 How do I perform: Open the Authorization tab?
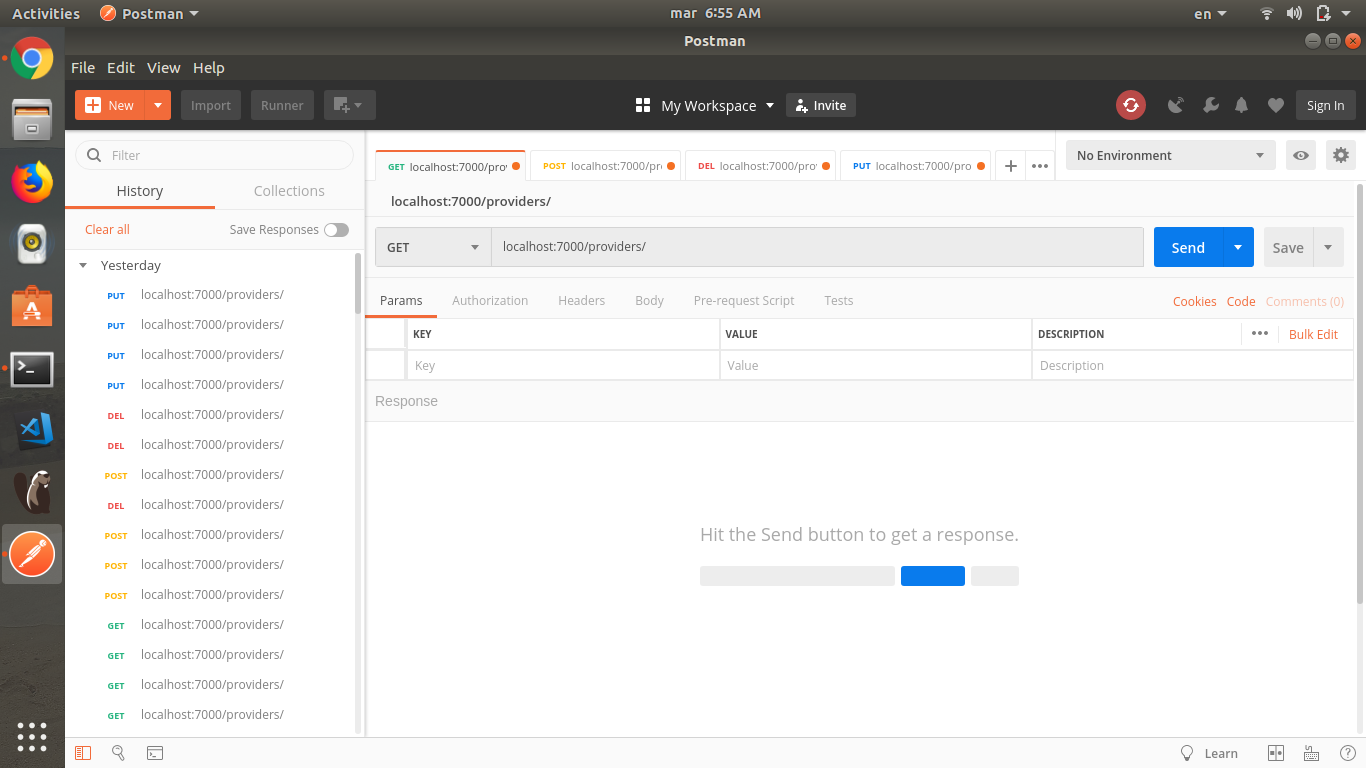(x=490, y=301)
